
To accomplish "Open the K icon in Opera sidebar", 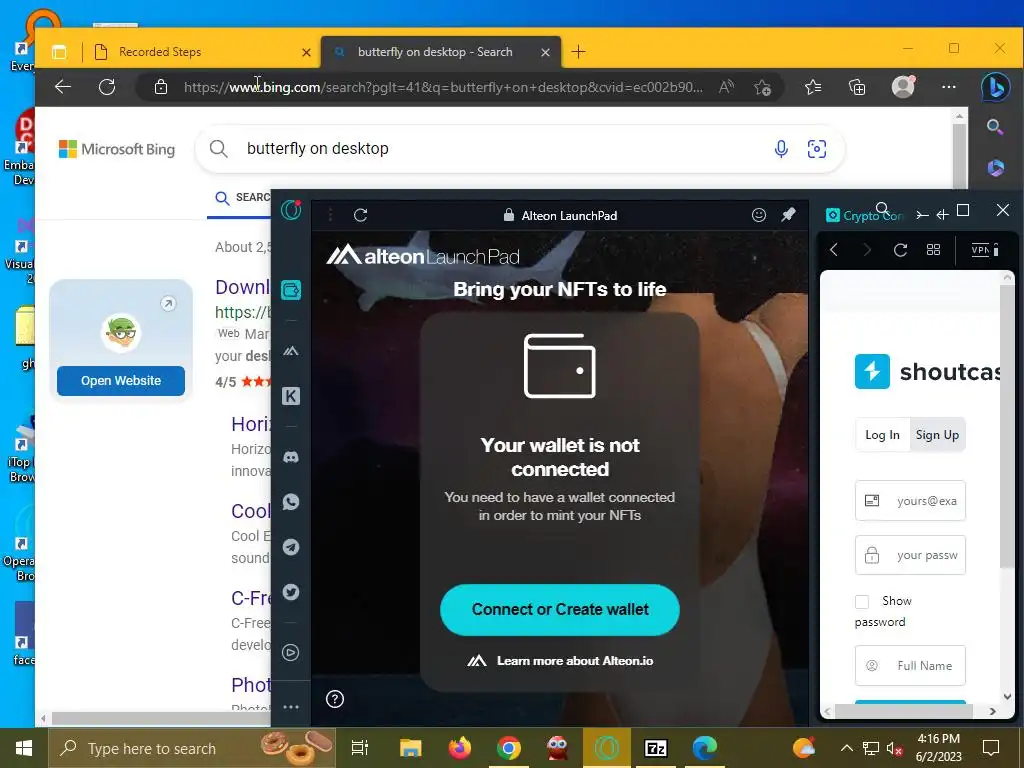I will click(x=291, y=396).
